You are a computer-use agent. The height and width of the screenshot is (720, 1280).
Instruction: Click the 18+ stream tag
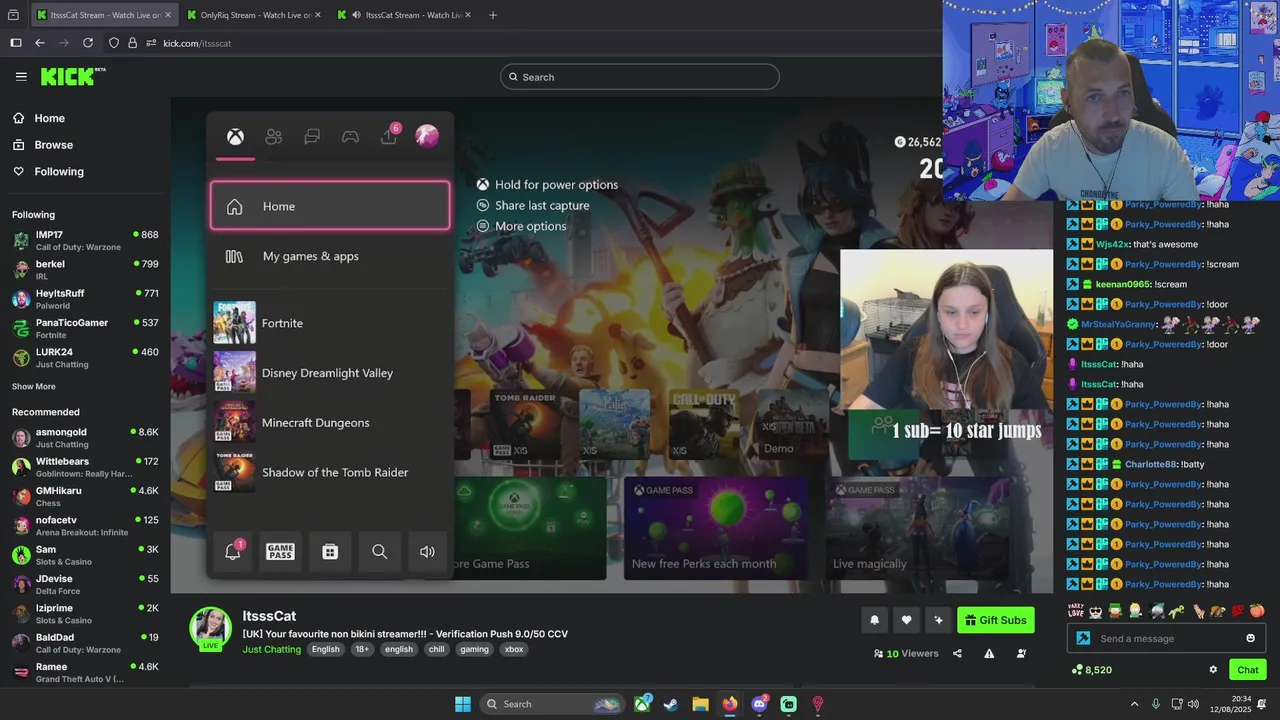pyautogui.click(x=362, y=649)
